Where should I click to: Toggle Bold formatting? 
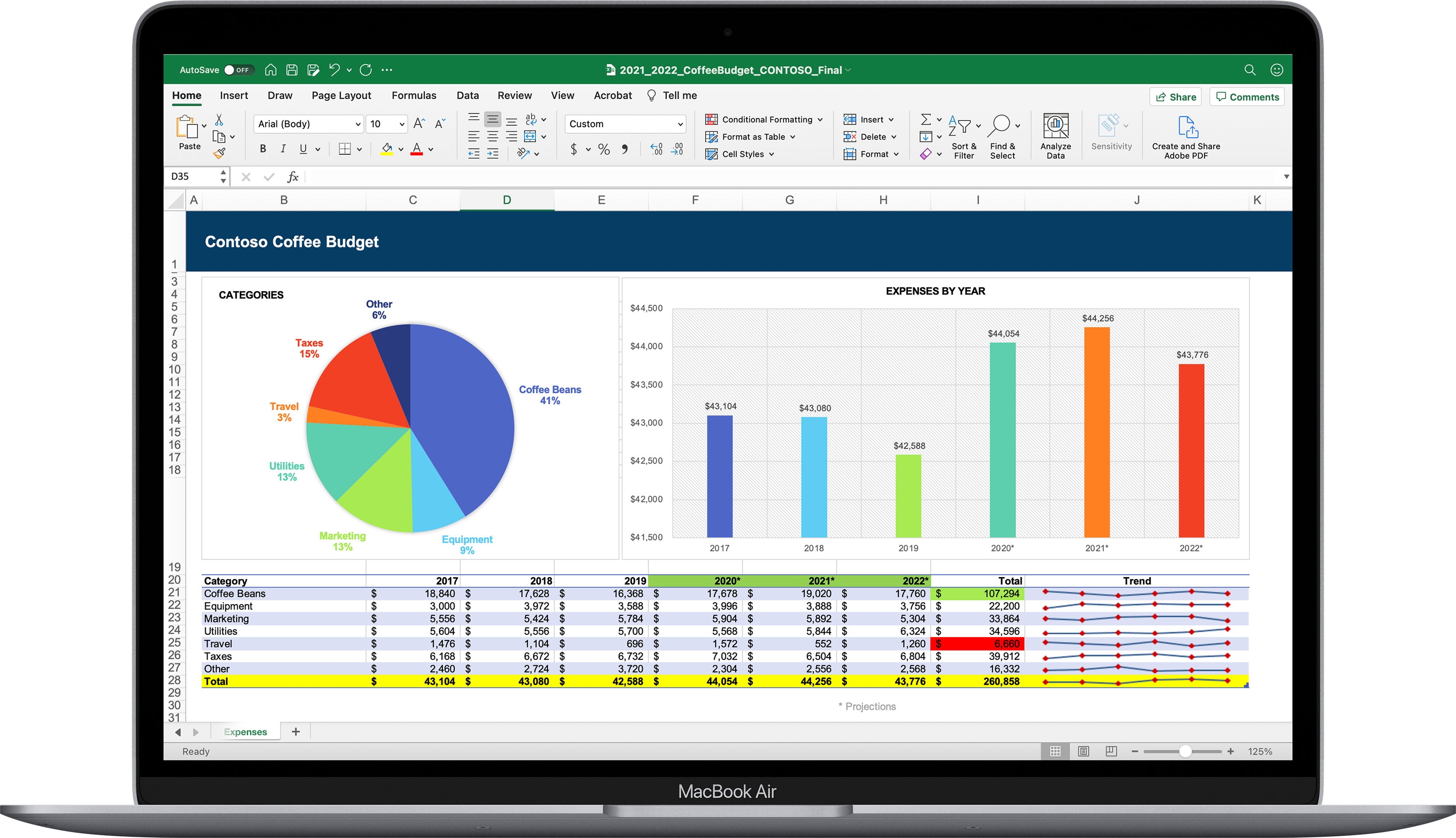pos(263,149)
